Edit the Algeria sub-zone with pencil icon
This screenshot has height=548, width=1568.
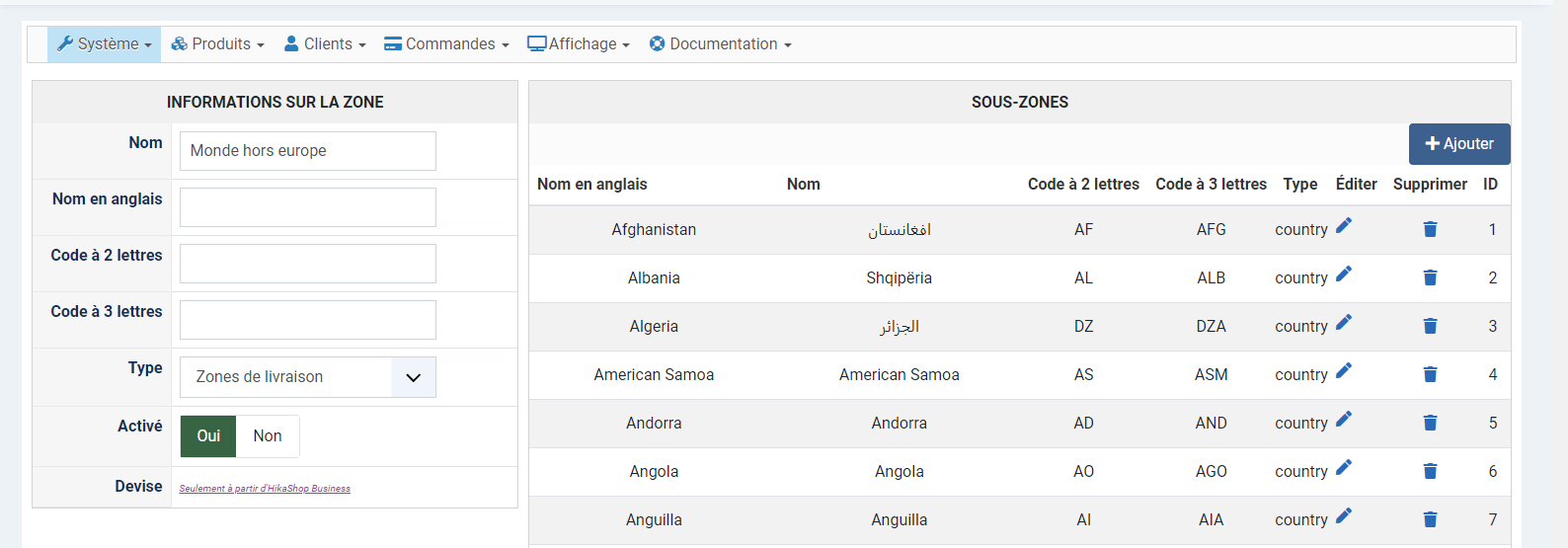coord(1343,323)
